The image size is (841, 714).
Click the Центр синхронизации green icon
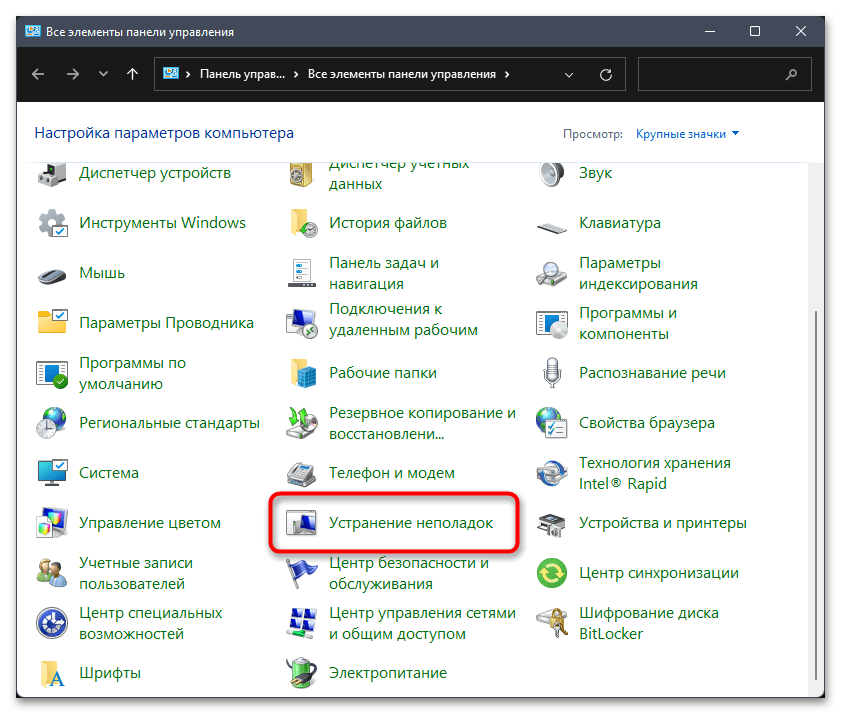[552, 572]
